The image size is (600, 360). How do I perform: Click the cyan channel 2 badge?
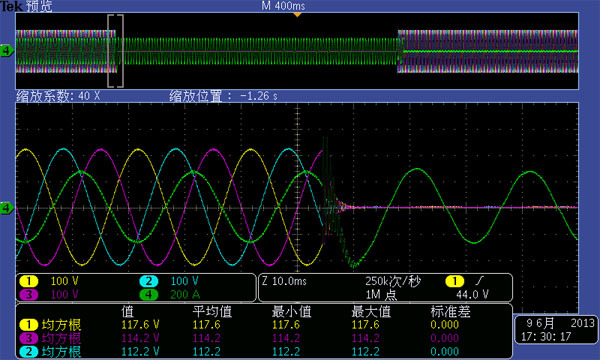click(148, 281)
